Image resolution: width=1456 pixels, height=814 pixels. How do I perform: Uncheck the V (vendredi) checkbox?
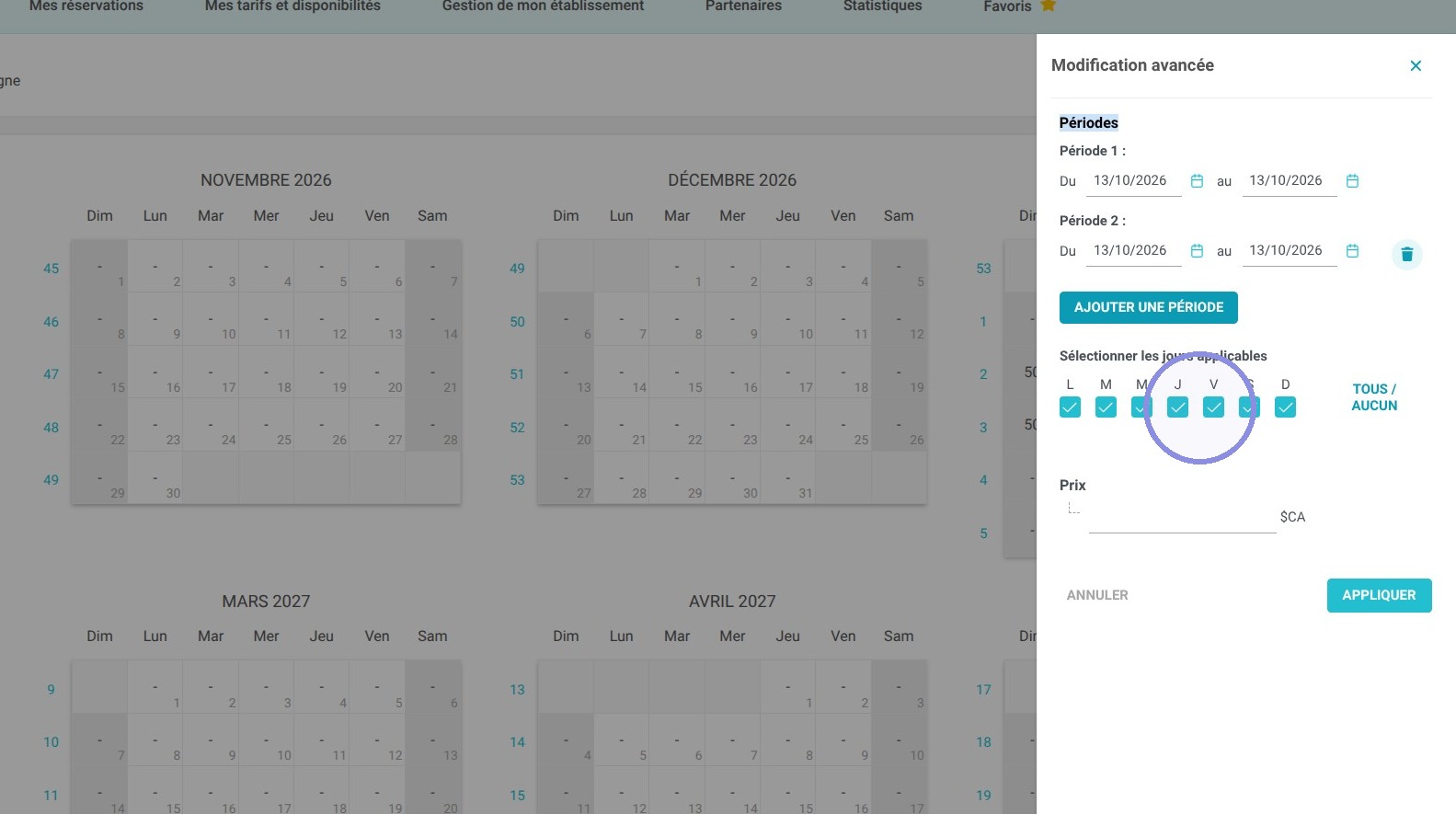click(1213, 407)
